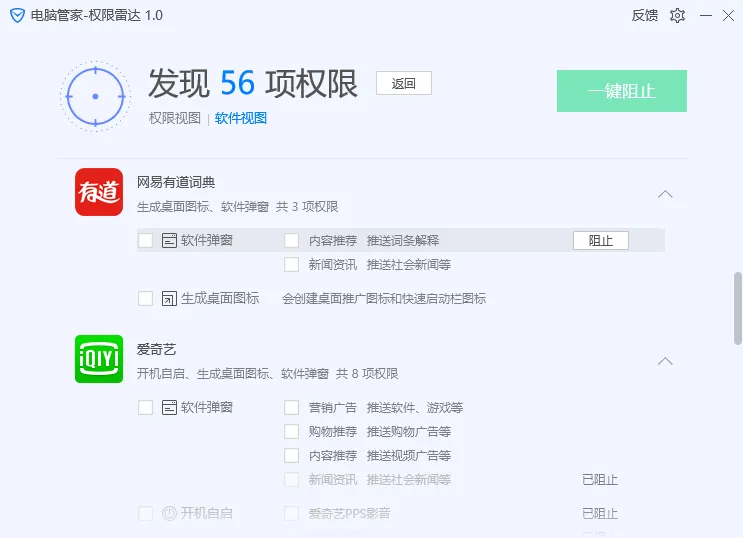
Task: Switch to 权限视图 tab
Action: (x=175, y=118)
